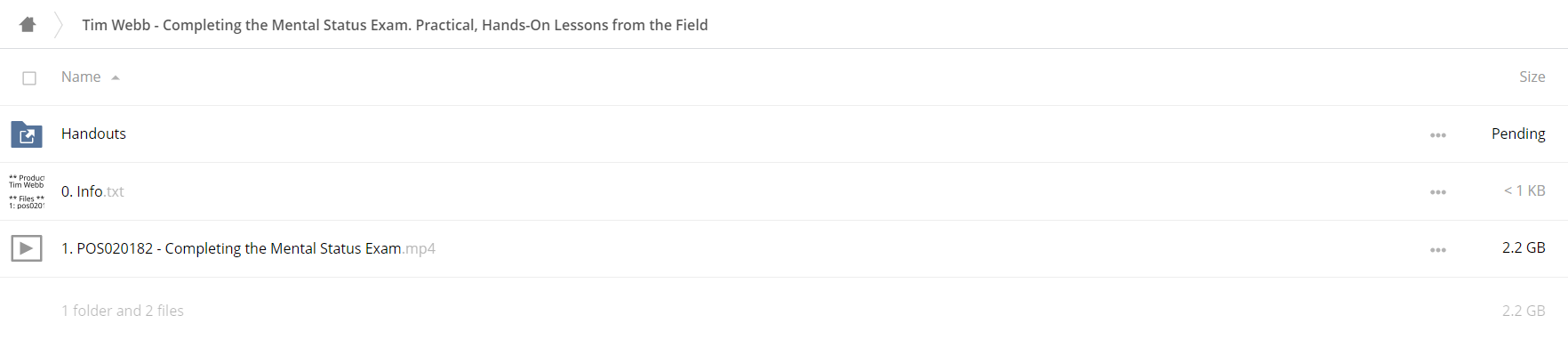The height and width of the screenshot is (348, 1568).
Task: Click the less than 1 KB size label
Action: 1524,190
